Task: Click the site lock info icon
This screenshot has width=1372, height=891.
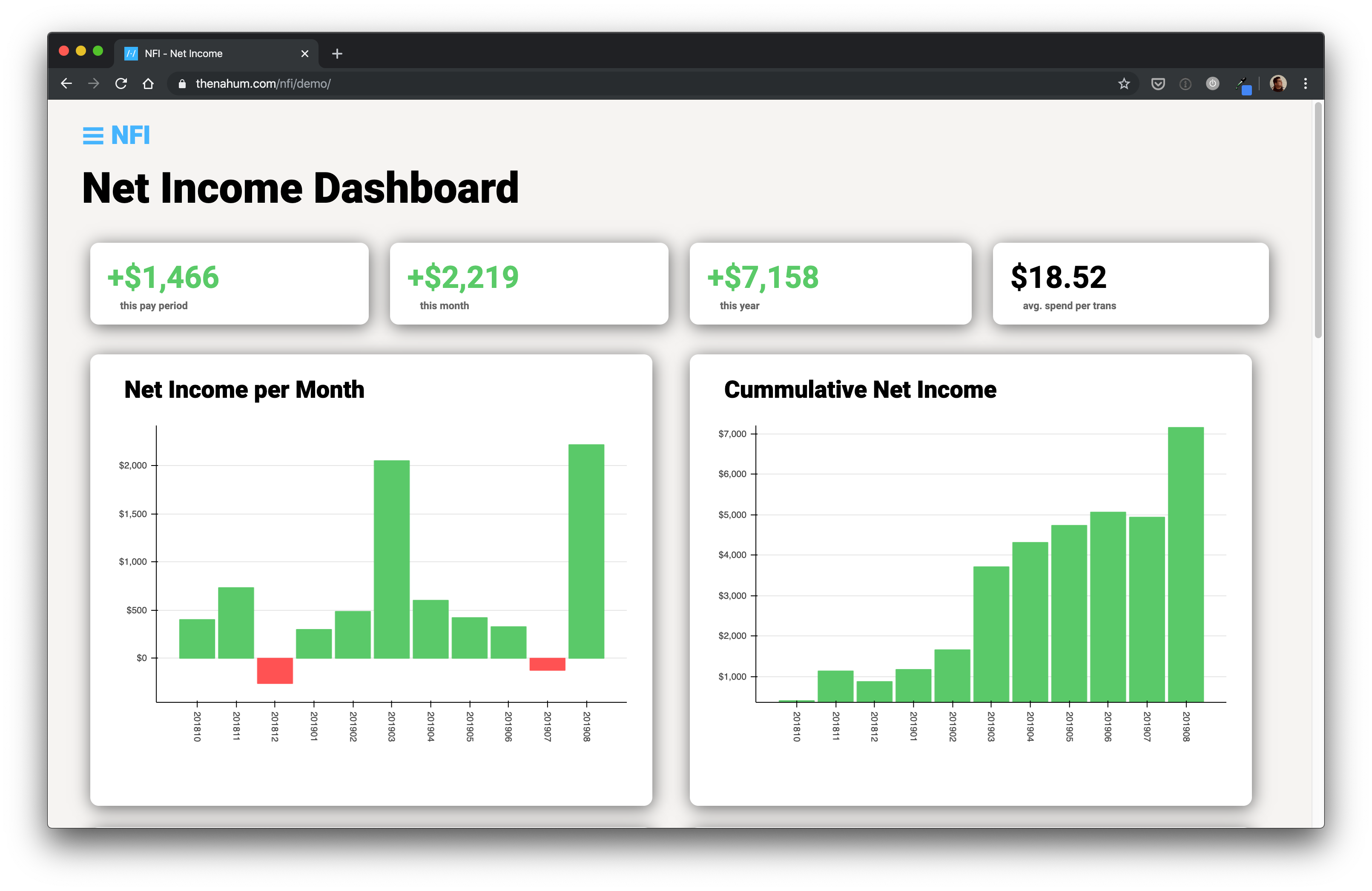Action: coord(182,83)
